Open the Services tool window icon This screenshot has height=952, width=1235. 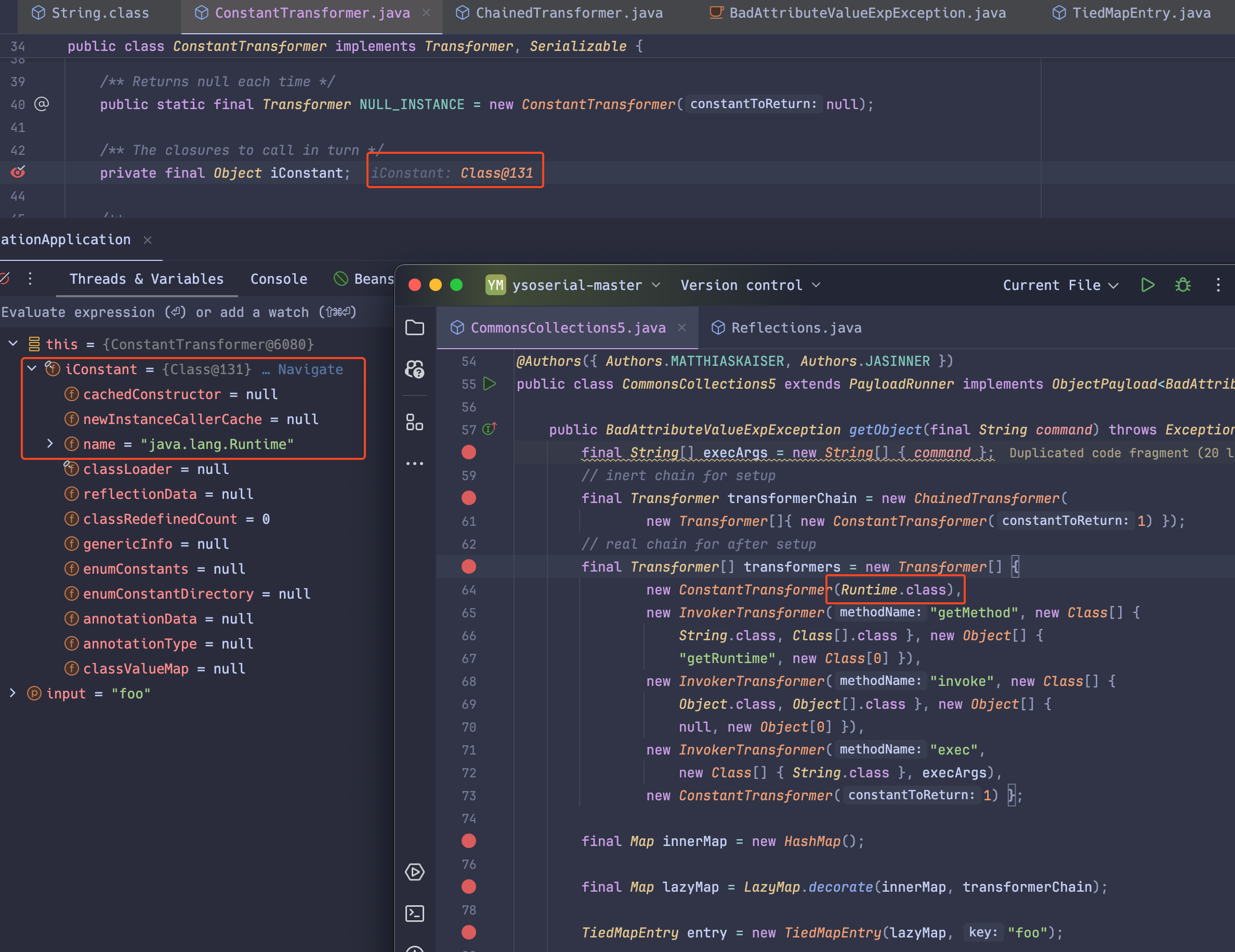tap(415, 872)
